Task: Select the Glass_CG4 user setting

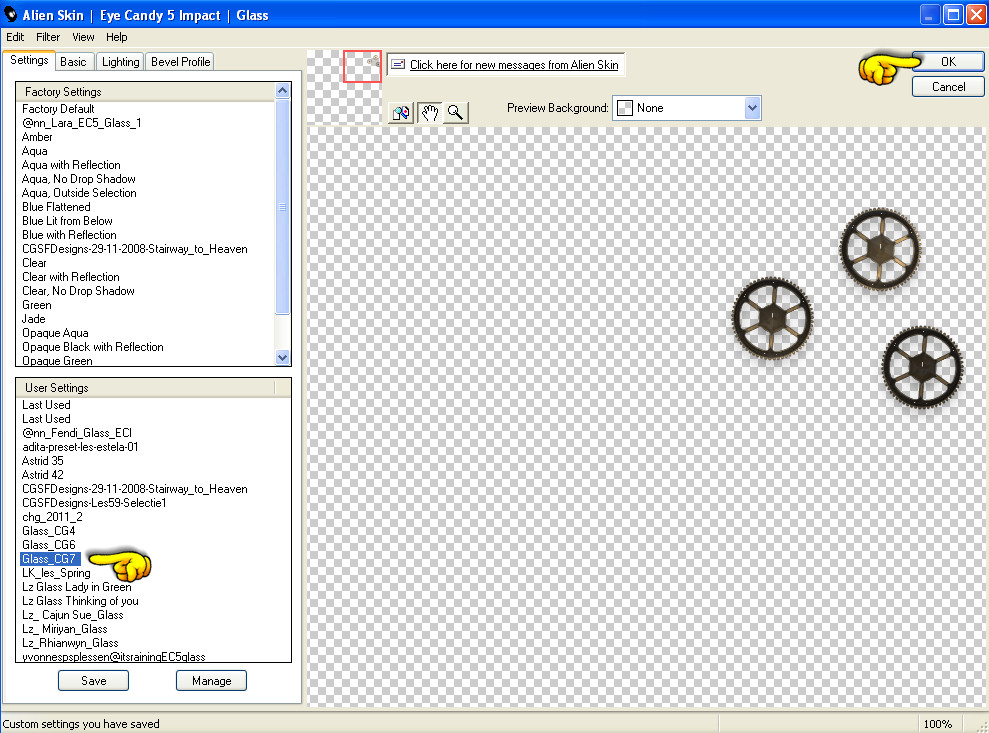Action: click(49, 531)
